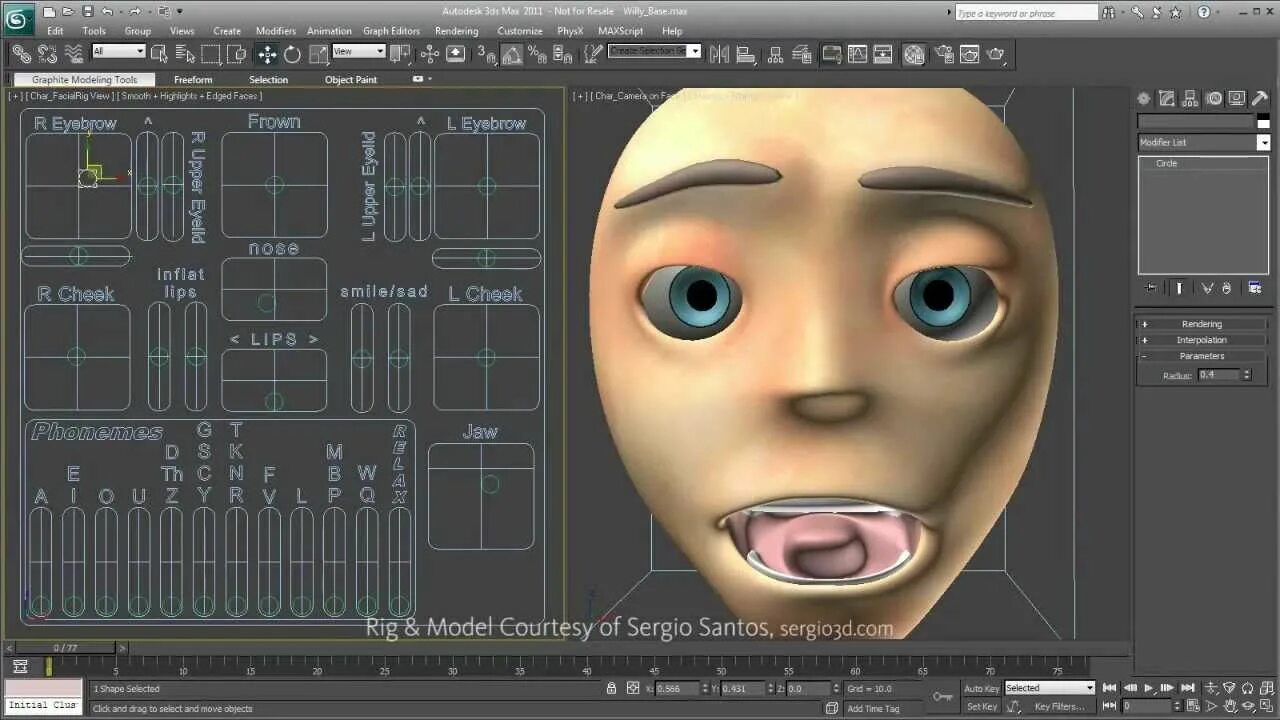Toggle Auto Key animation mode
1280x720 pixels.
tap(981, 688)
